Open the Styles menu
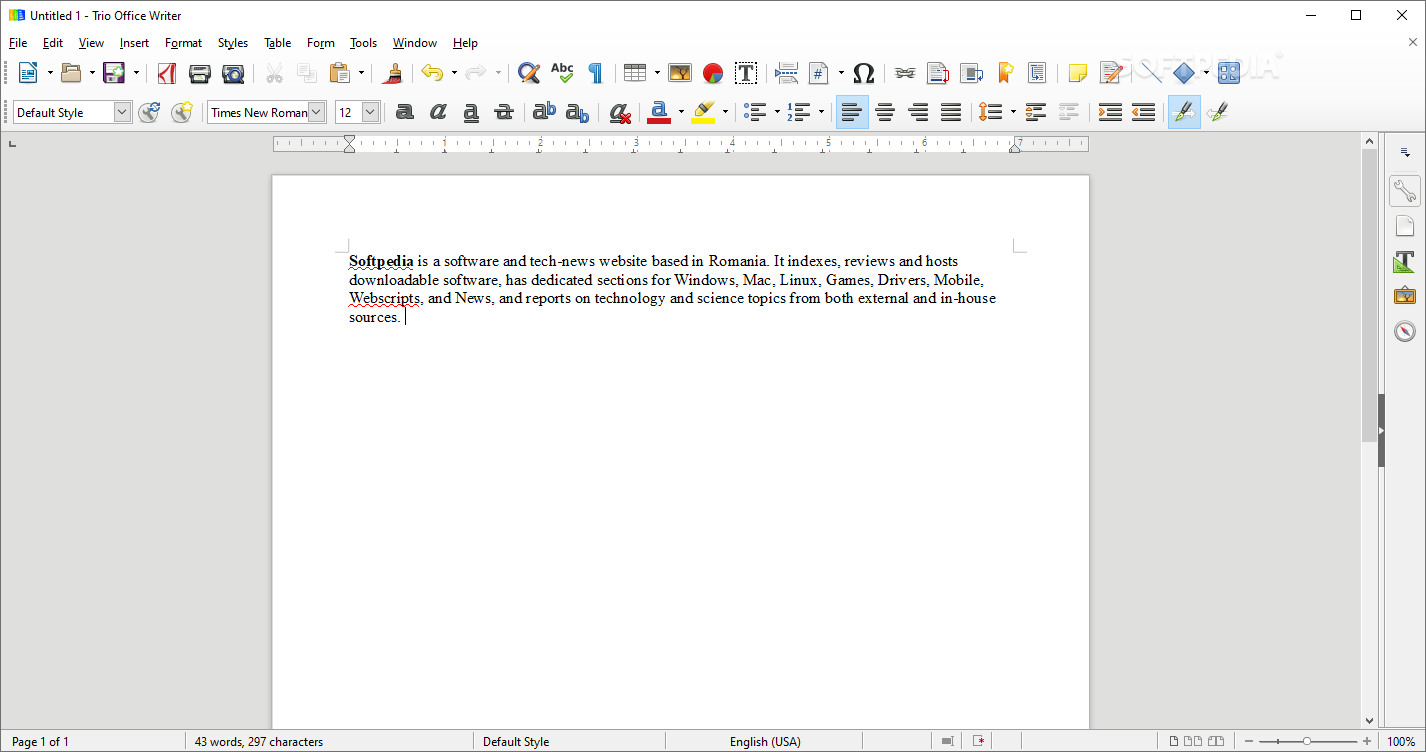 pyautogui.click(x=233, y=43)
